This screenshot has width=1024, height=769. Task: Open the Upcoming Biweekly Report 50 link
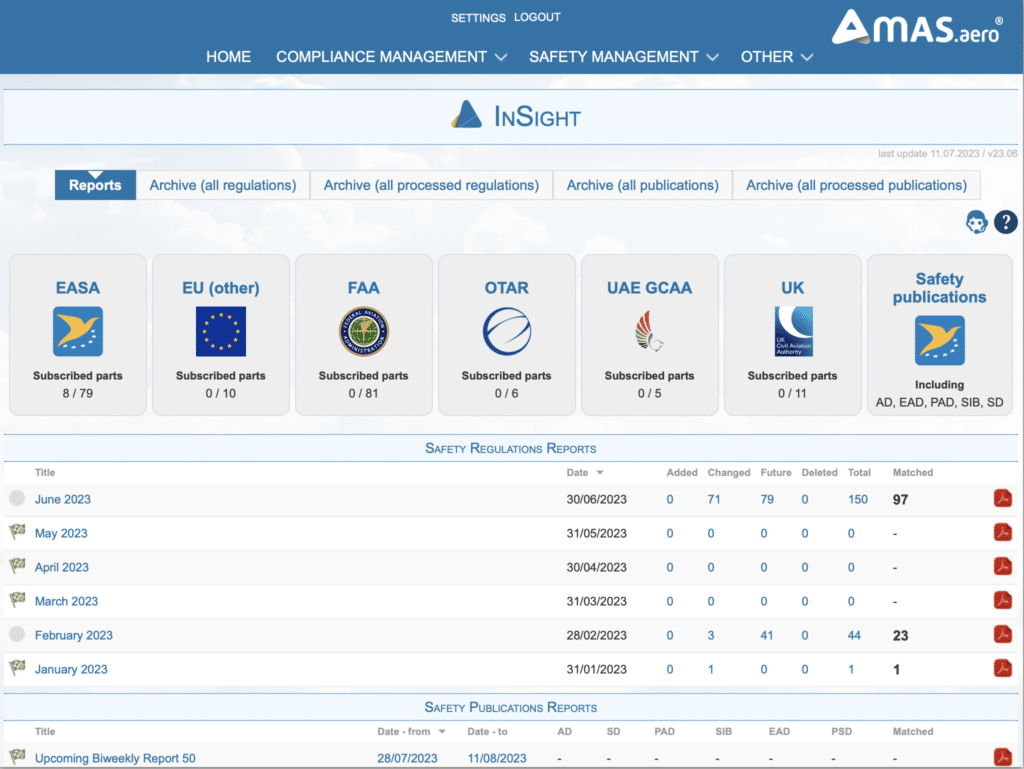click(x=115, y=758)
